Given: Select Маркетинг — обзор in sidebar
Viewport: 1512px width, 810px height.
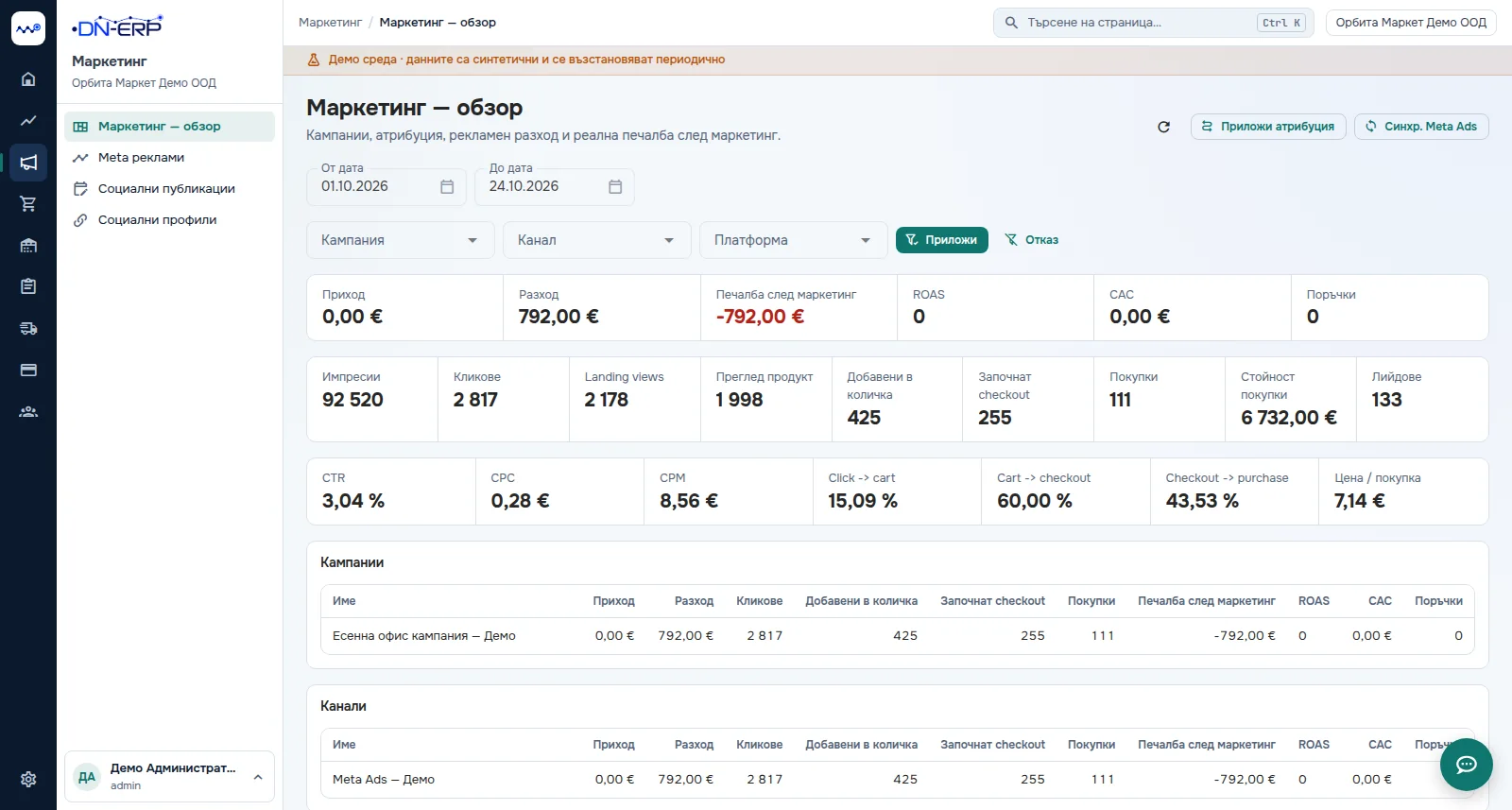Looking at the screenshot, I should 170,127.
